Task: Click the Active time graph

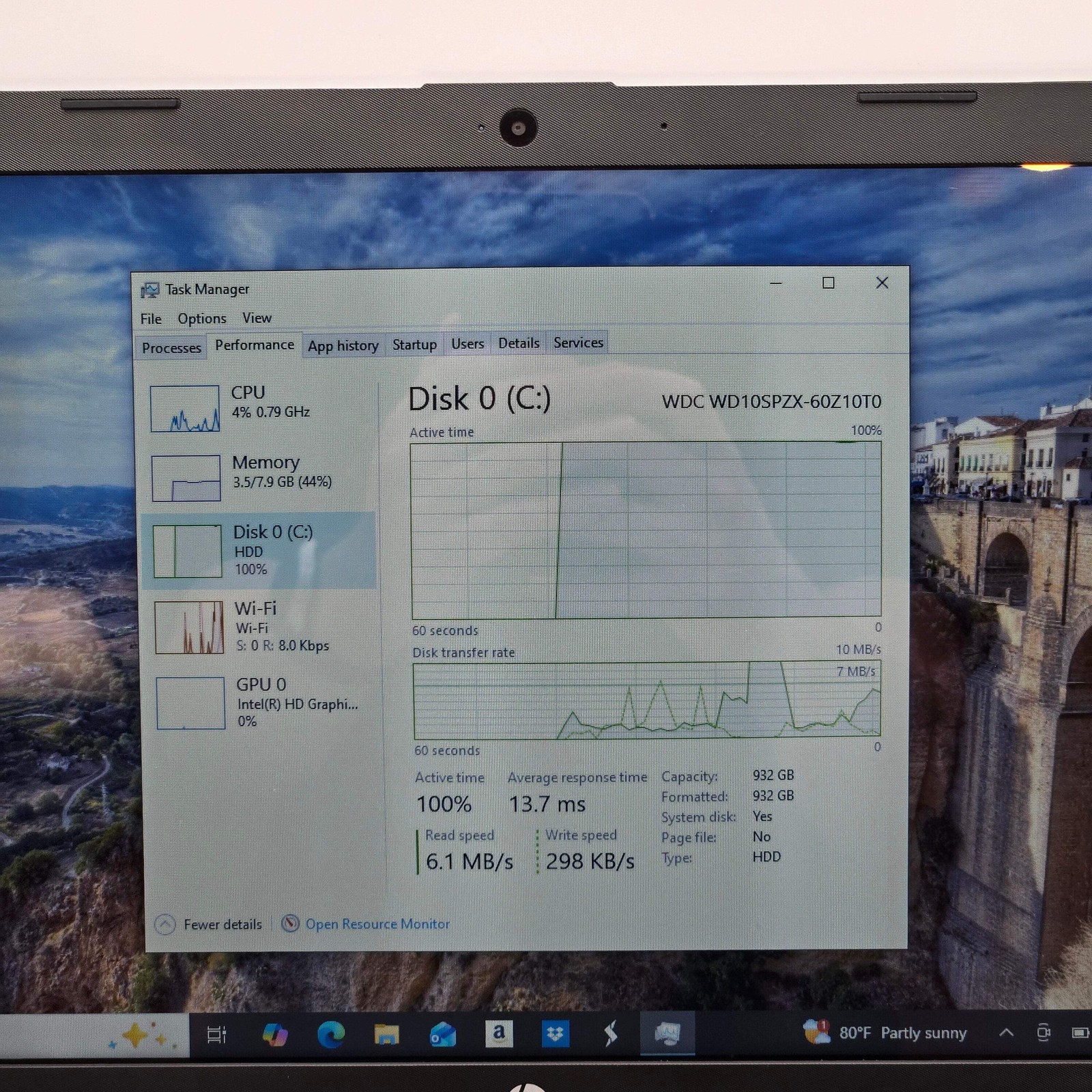Action: point(646,530)
